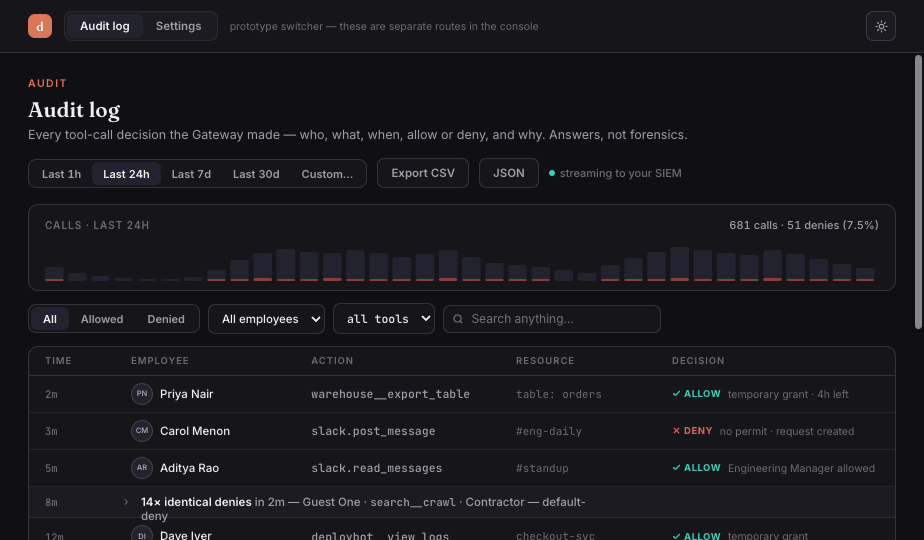Click the #standup resource

click(542, 468)
